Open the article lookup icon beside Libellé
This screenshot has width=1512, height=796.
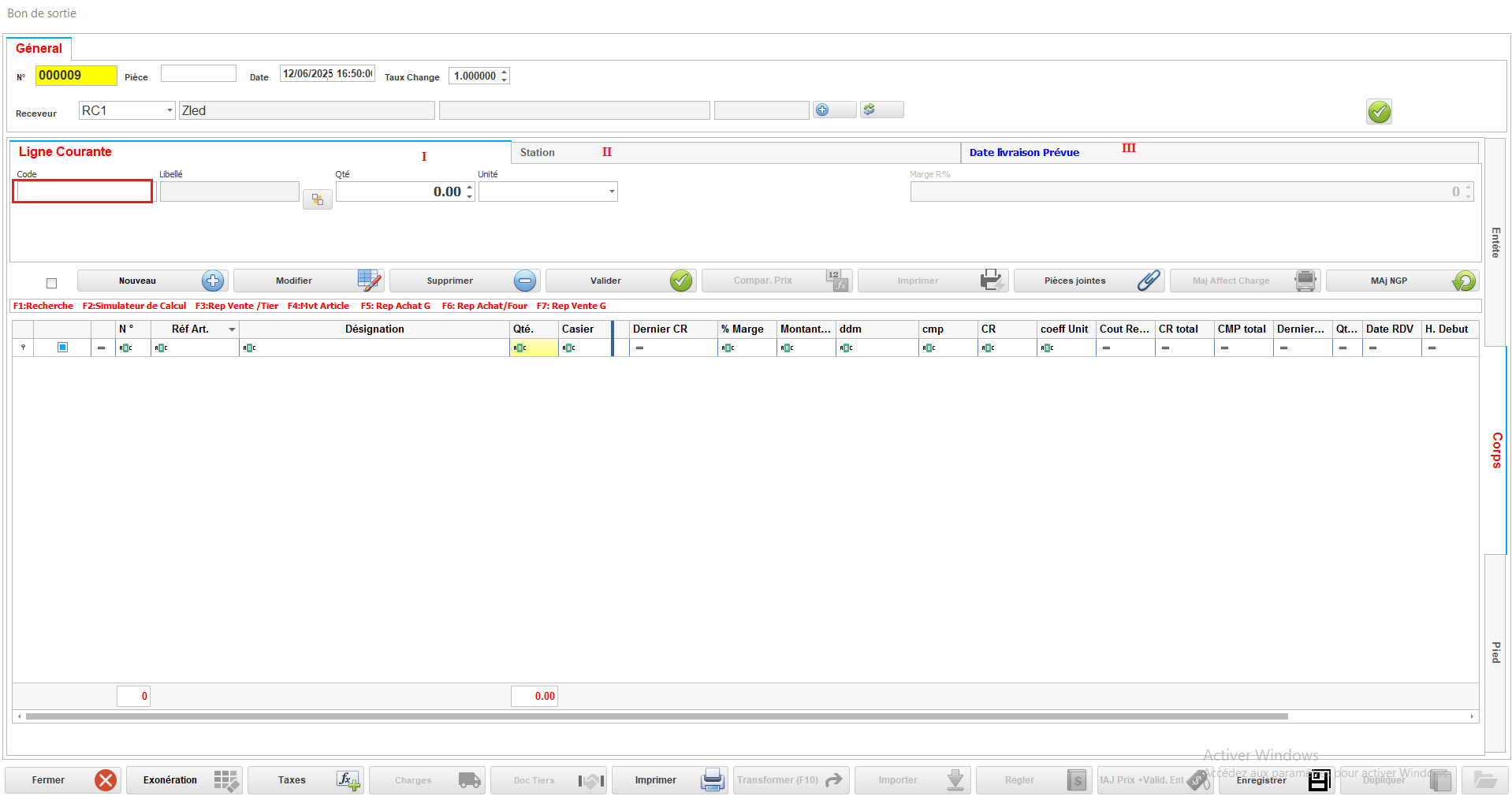(318, 200)
